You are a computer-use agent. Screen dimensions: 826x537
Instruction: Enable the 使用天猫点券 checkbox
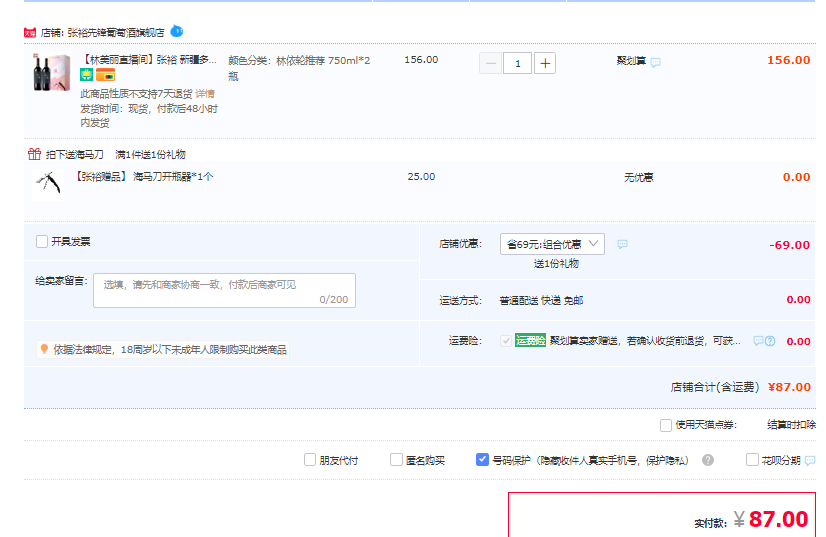[666, 425]
